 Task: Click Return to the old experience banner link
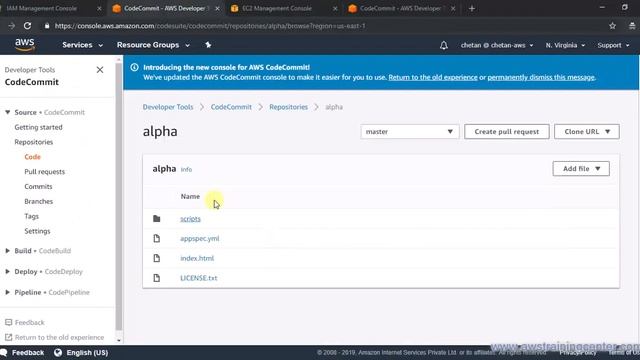(x=433, y=77)
